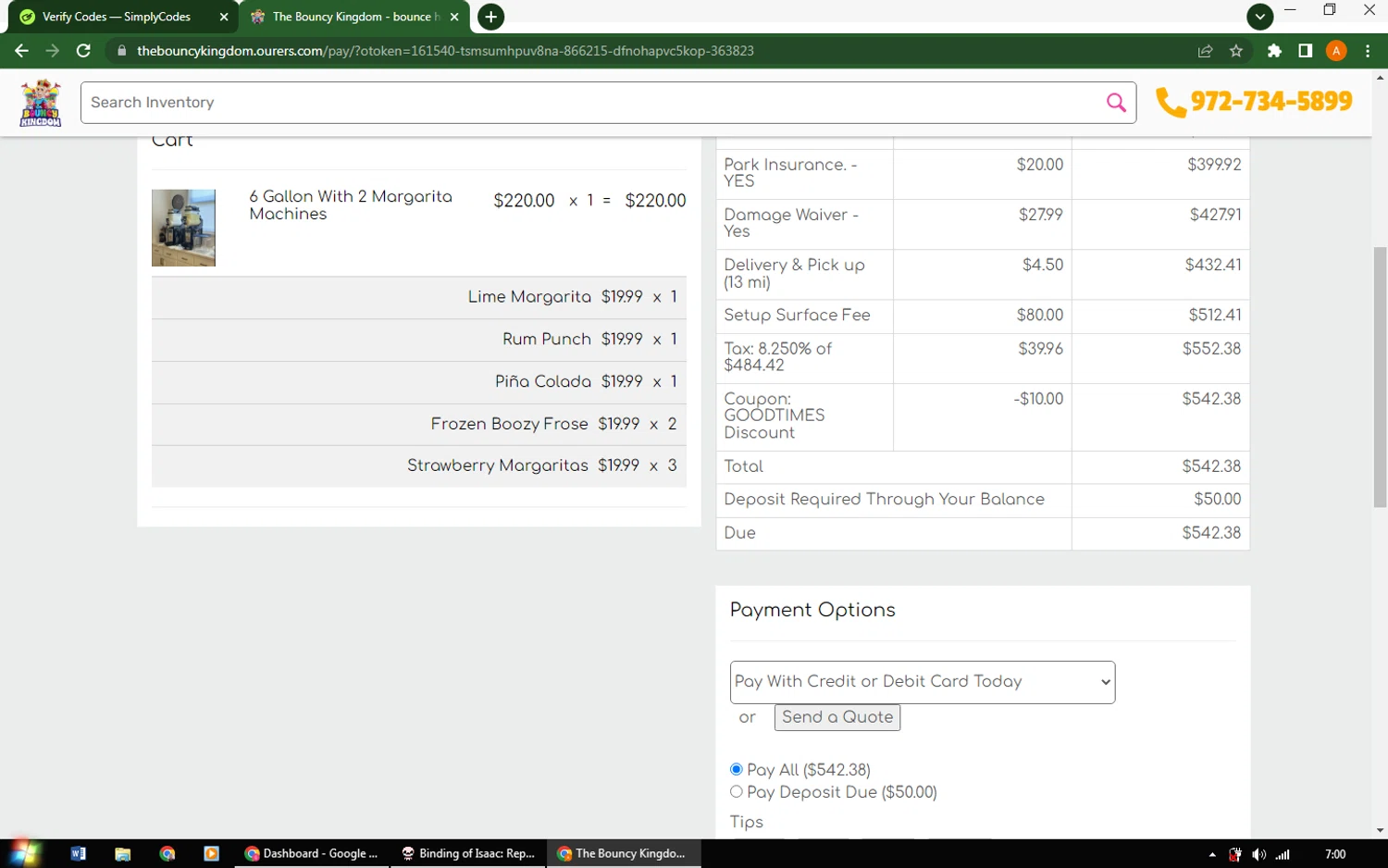Open pinned Chrome icon on taskbar
The image size is (1388, 868).
click(x=167, y=853)
